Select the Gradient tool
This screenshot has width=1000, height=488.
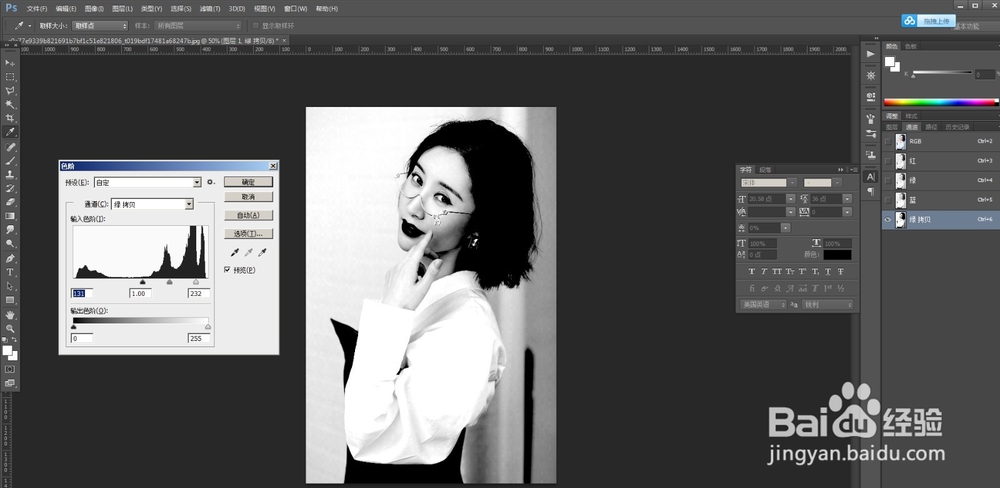[10, 216]
